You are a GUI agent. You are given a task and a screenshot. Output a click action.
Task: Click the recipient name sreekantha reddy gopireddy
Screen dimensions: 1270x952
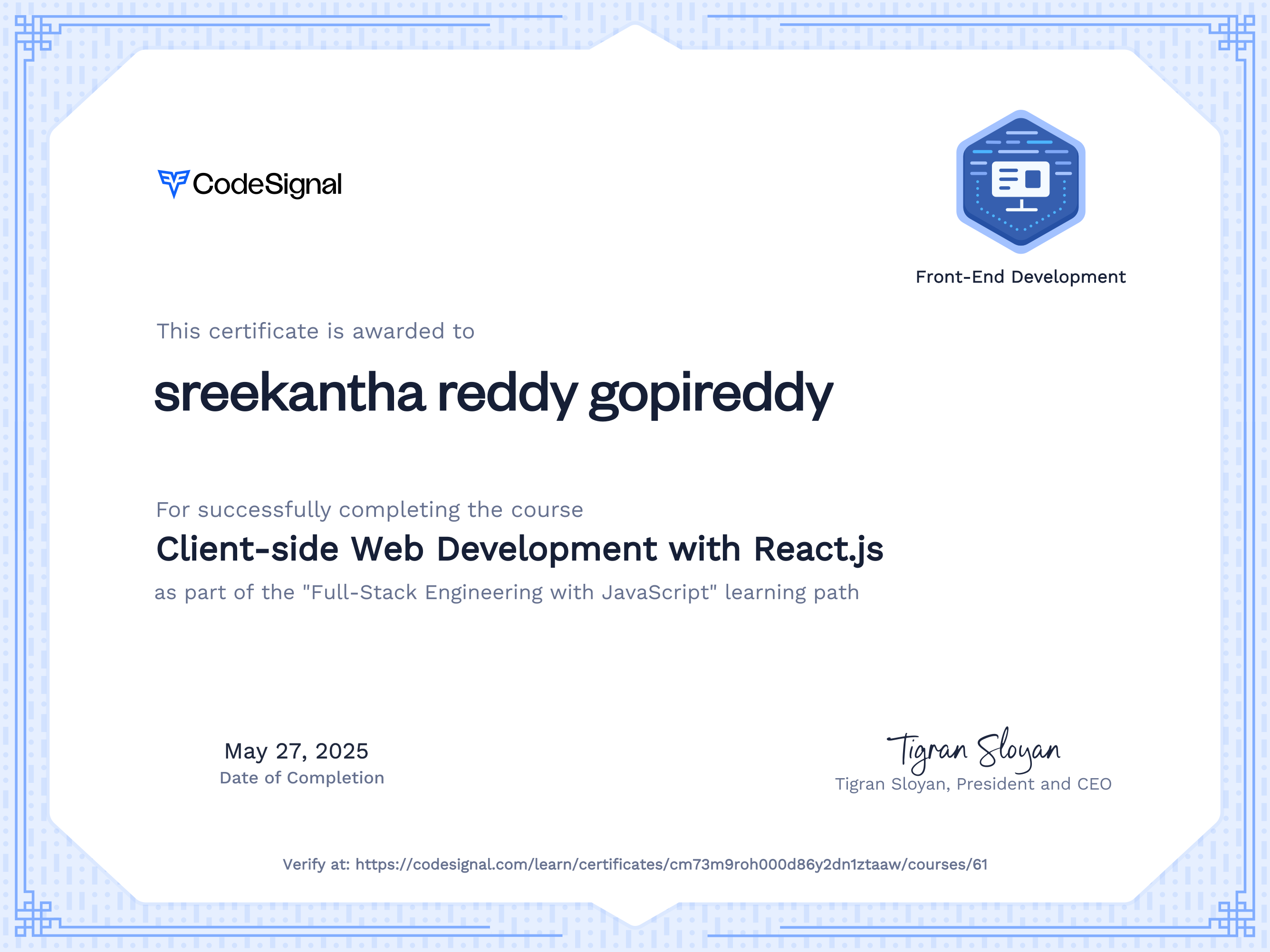point(493,395)
